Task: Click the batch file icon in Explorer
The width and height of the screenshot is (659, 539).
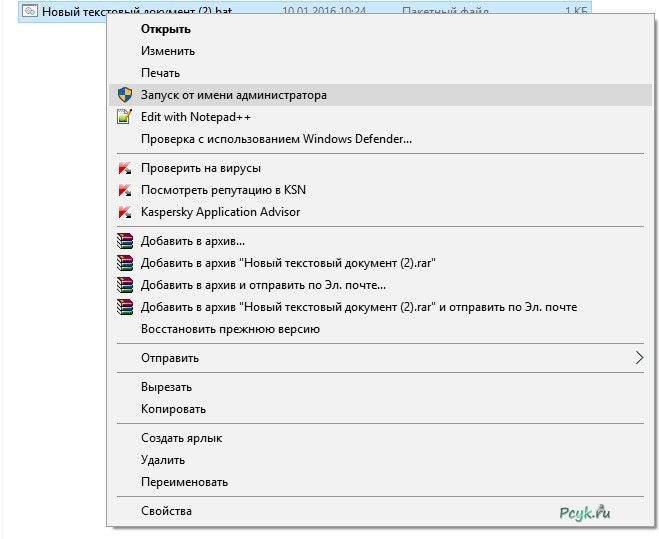Action: [x=29, y=11]
